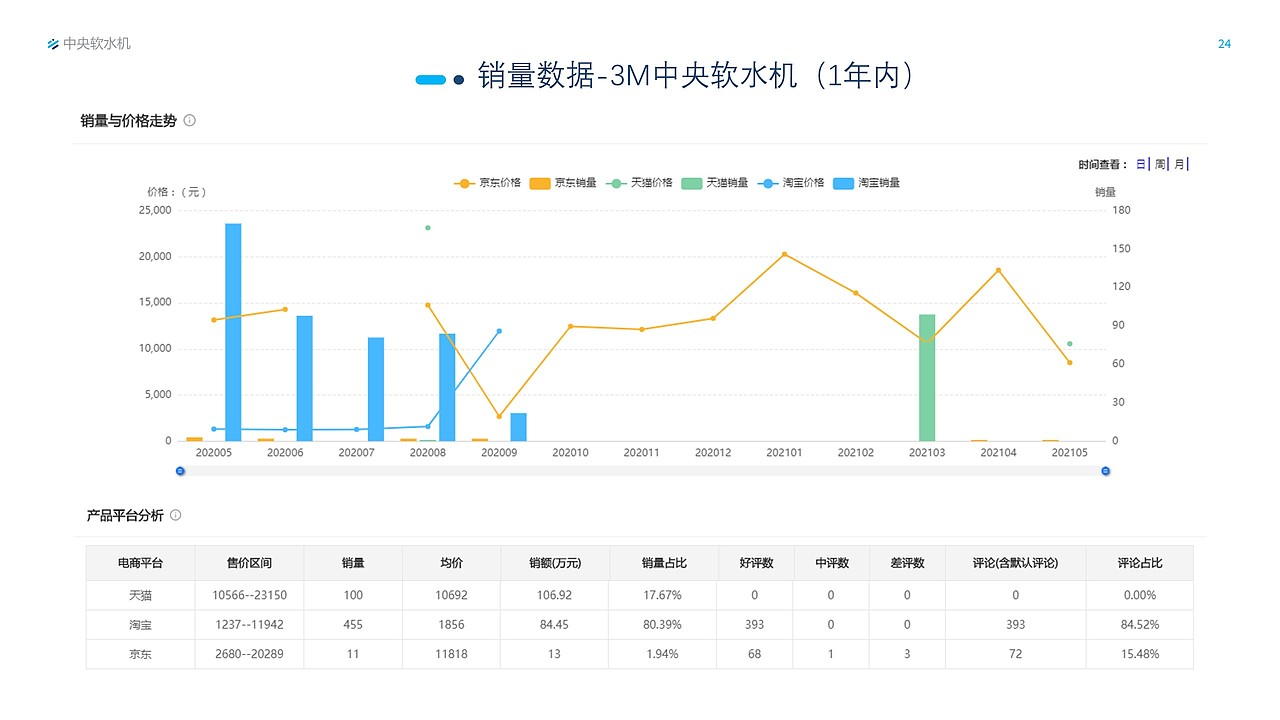
Task: Click the 京东价格 peak point at 202101
Action: click(x=784, y=254)
